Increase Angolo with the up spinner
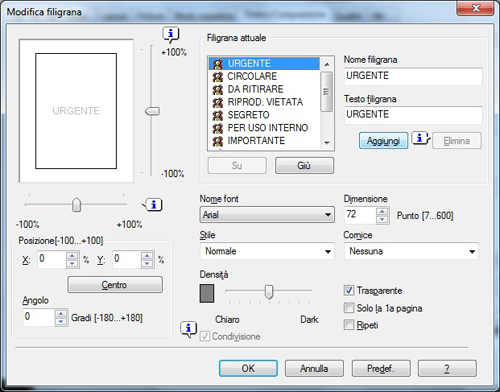 tap(61, 314)
